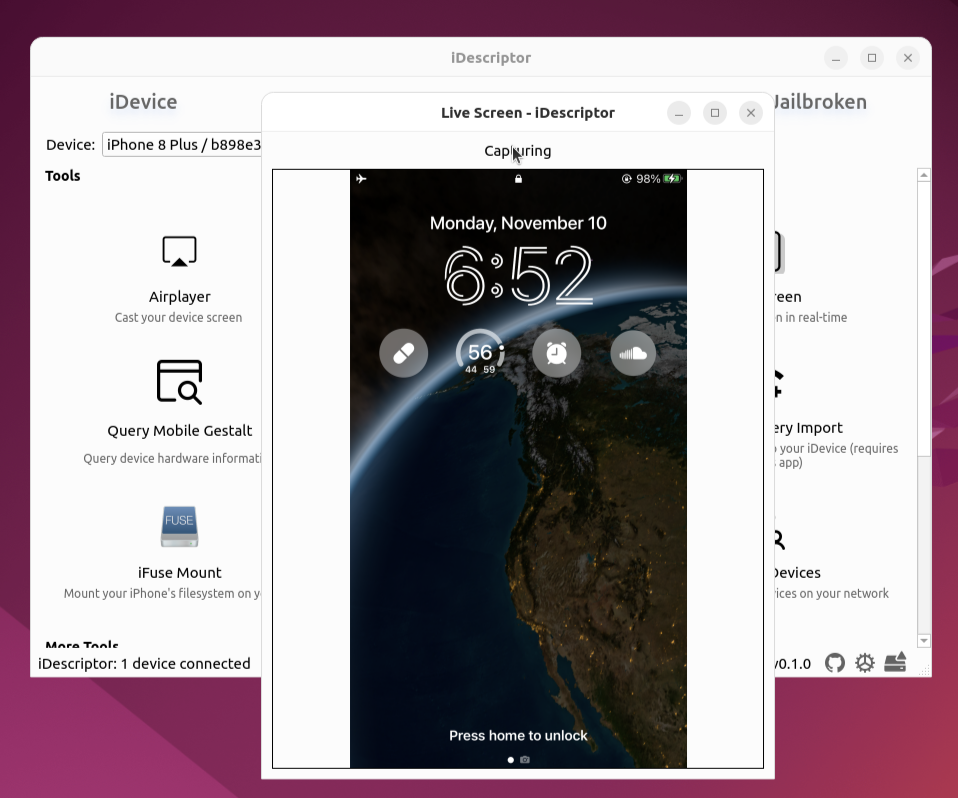This screenshot has width=958, height=798.
Task: Open the iDescriptor GitHub page icon
Action: (834, 662)
